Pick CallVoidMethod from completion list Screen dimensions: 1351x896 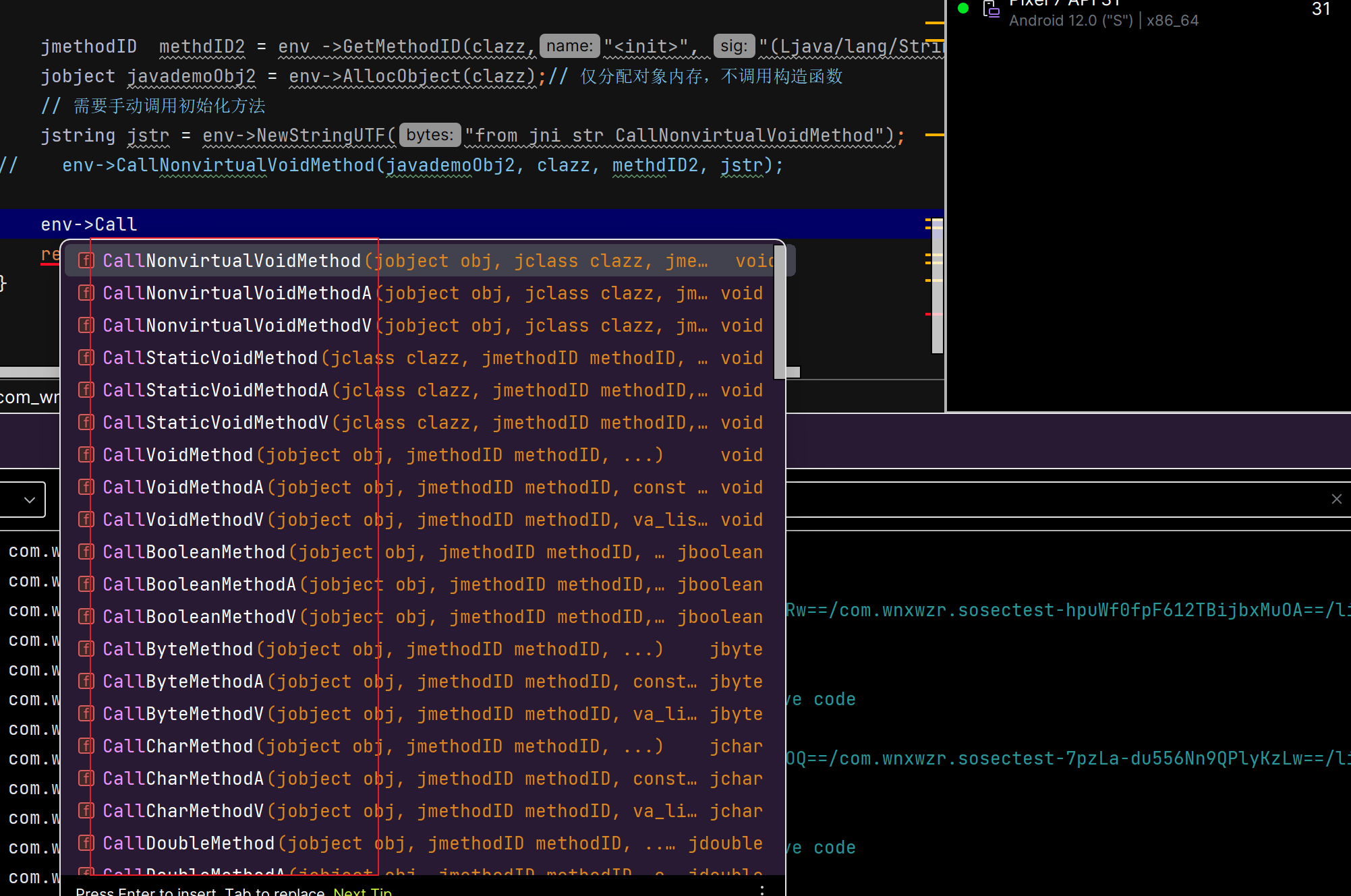pos(423,455)
